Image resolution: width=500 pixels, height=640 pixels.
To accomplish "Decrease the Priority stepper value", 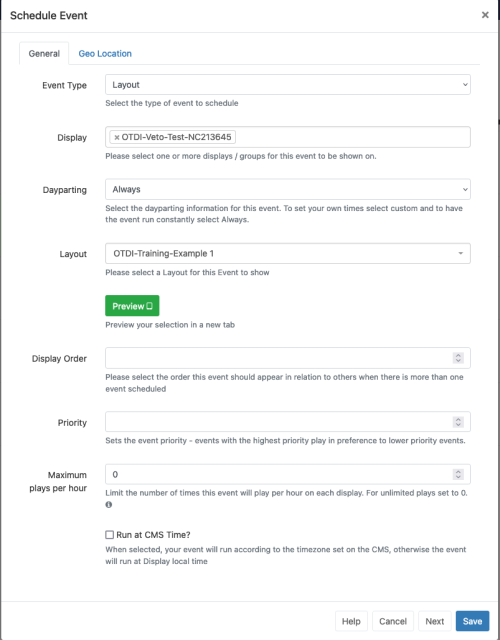I will pyautogui.click(x=458, y=424).
